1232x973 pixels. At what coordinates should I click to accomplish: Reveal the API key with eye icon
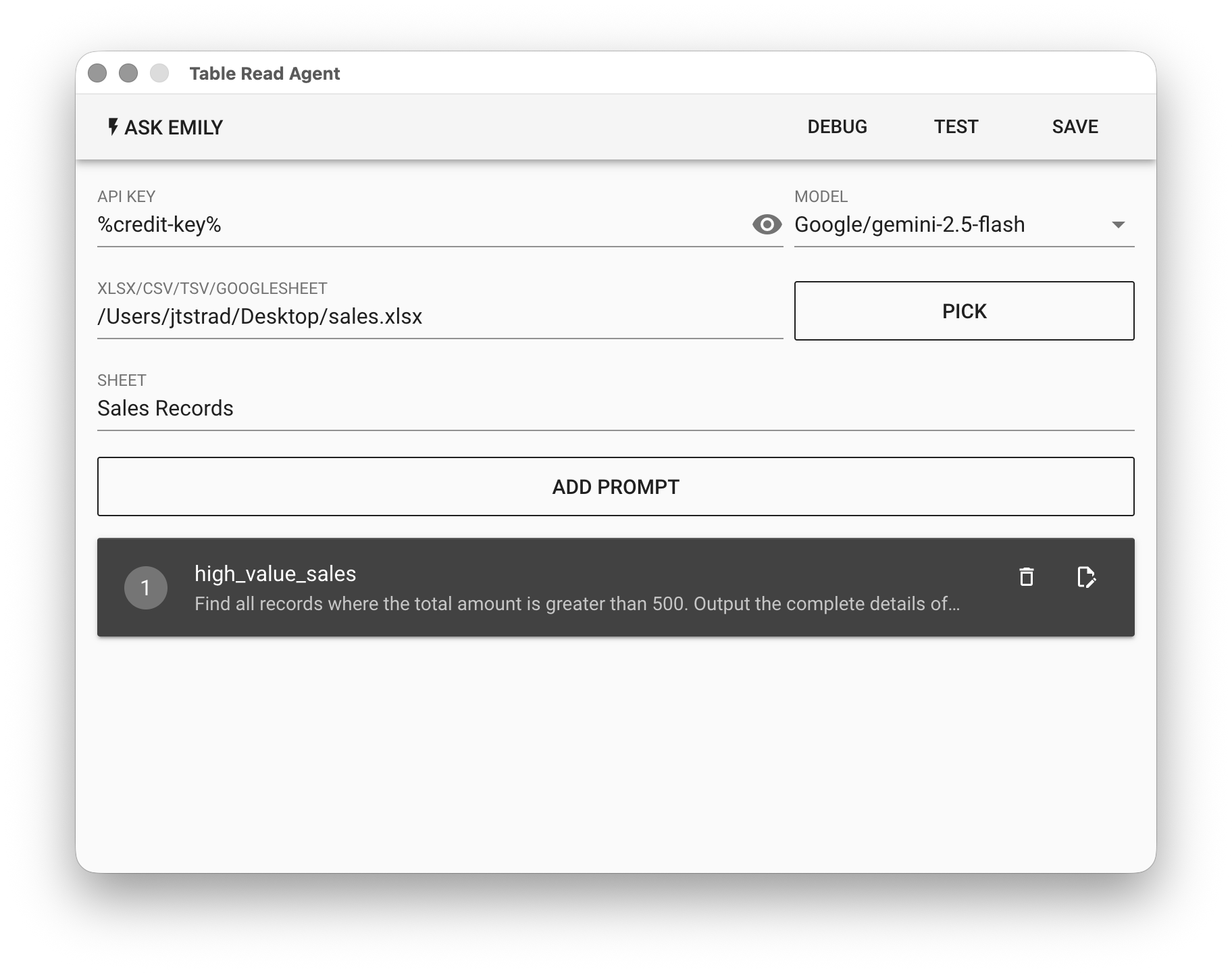[767, 224]
